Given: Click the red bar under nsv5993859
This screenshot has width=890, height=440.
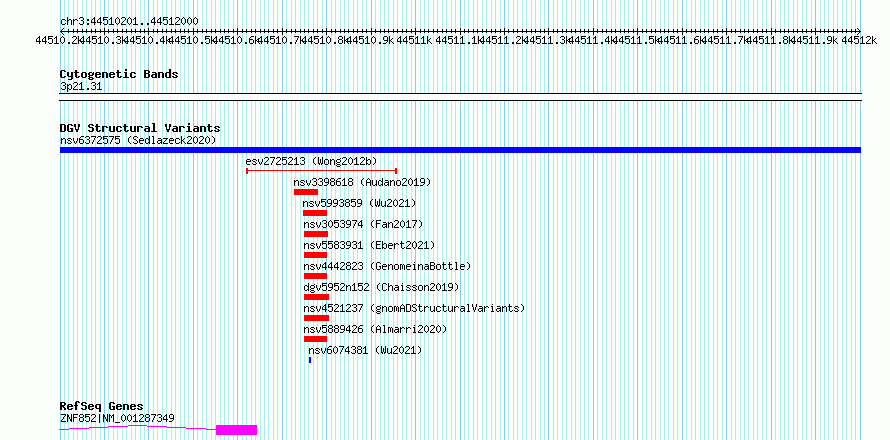Looking at the screenshot, I should click(x=315, y=213).
